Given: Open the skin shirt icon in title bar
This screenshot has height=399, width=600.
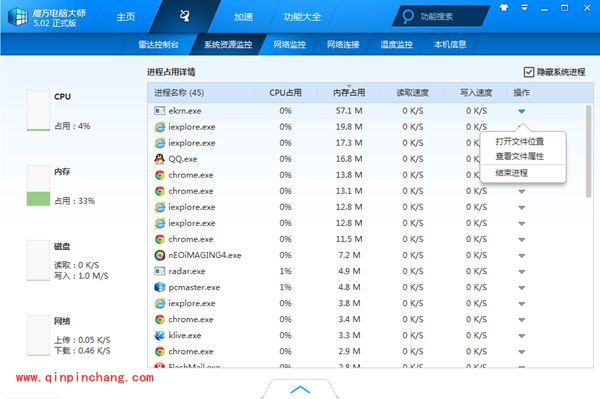Looking at the screenshot, I should pos(504,8).
